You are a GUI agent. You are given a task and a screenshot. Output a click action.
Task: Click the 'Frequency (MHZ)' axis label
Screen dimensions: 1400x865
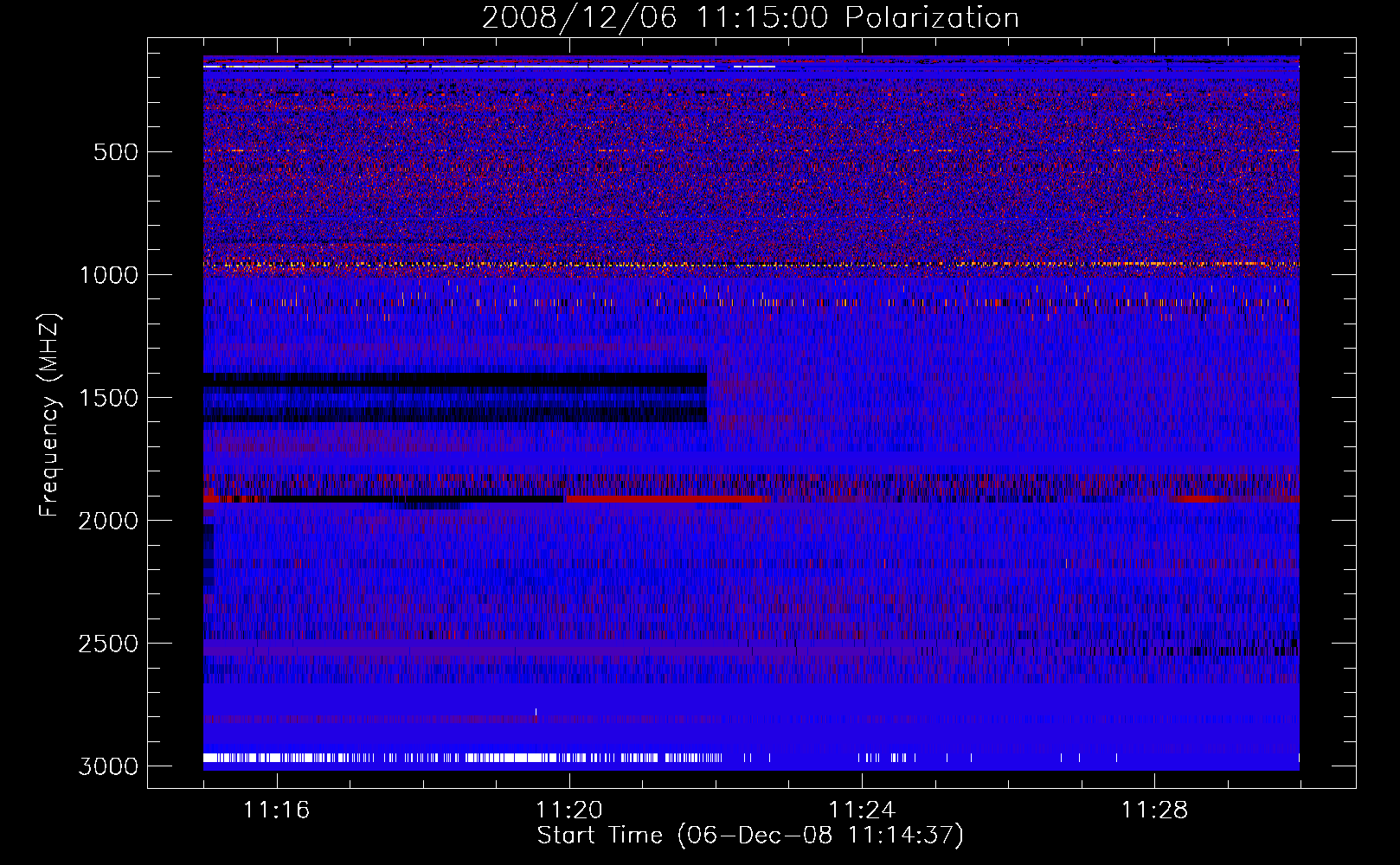pyautogui.click(x=49, y=415)
